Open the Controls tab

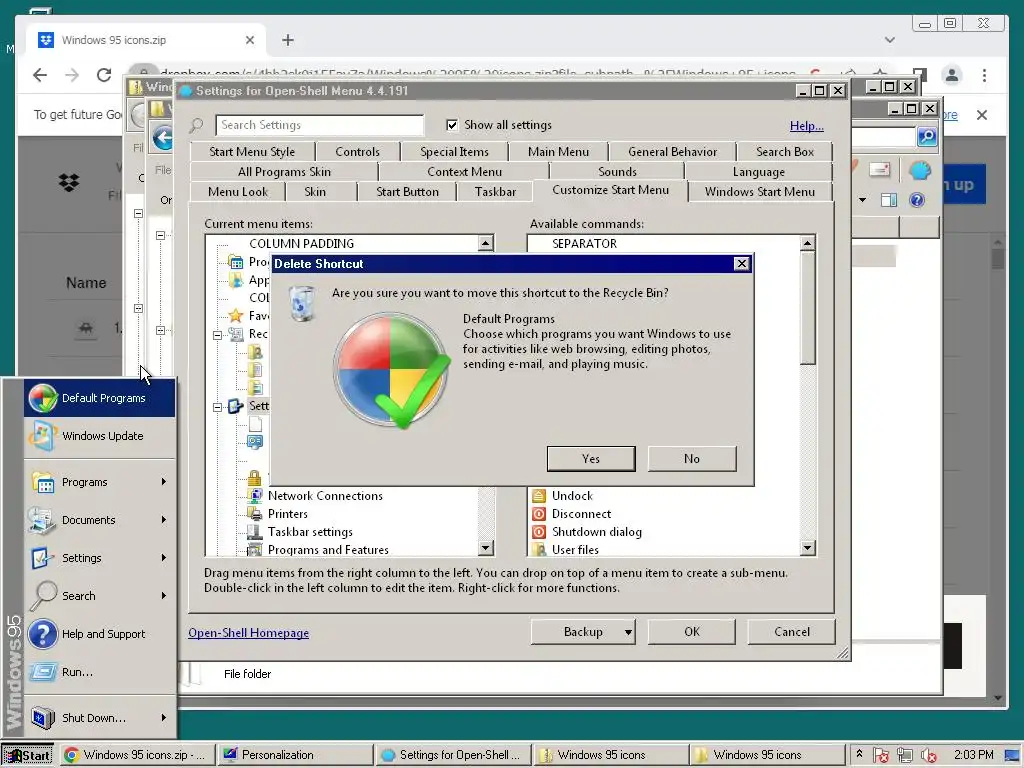pos(357,152)
